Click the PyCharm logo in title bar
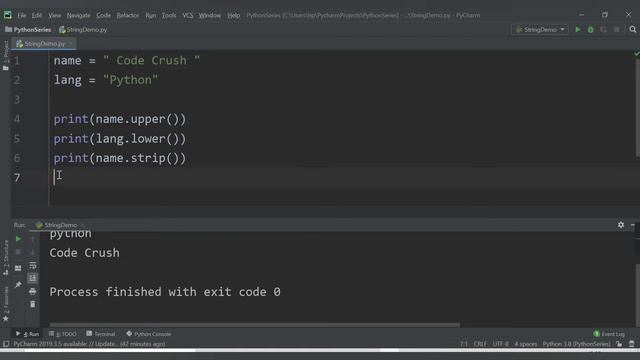Viewport: 640px width, 360px height. (8, 15)
